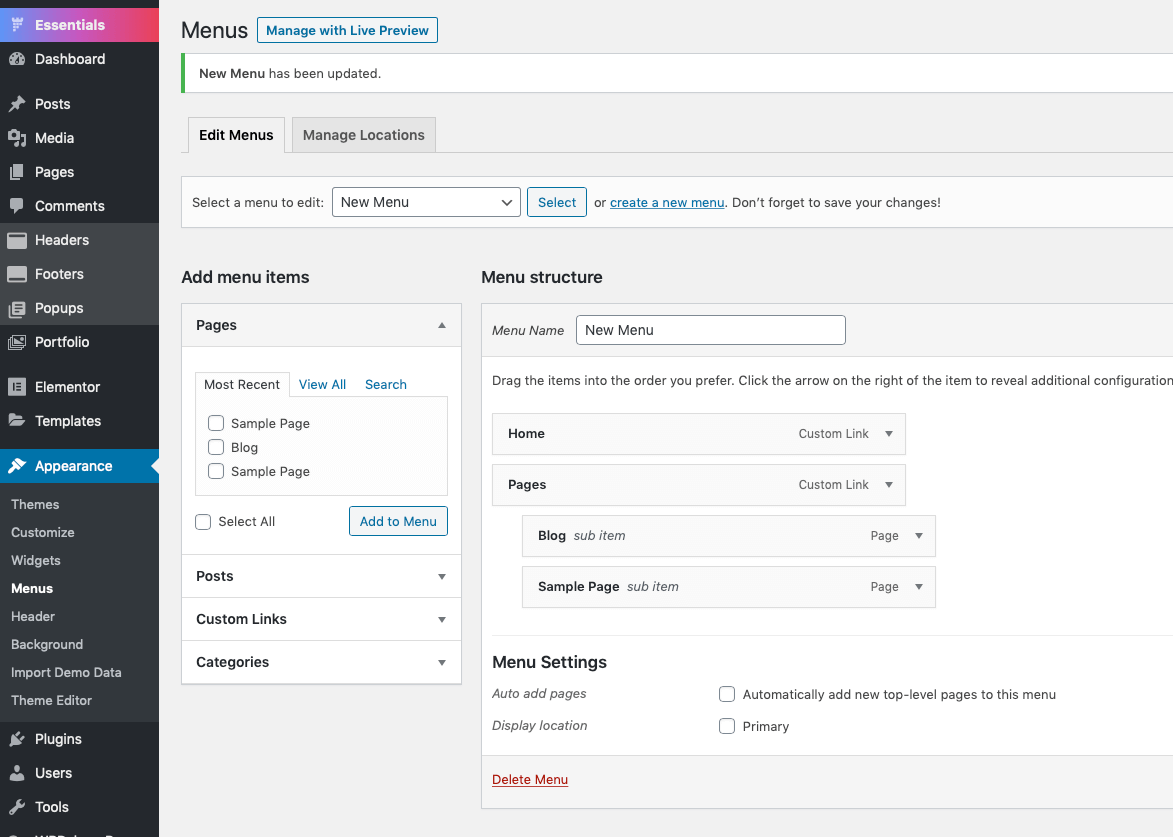Screen dimensions: 1173x837
Task: Open the Media library icon
Action: coord(16,138)
